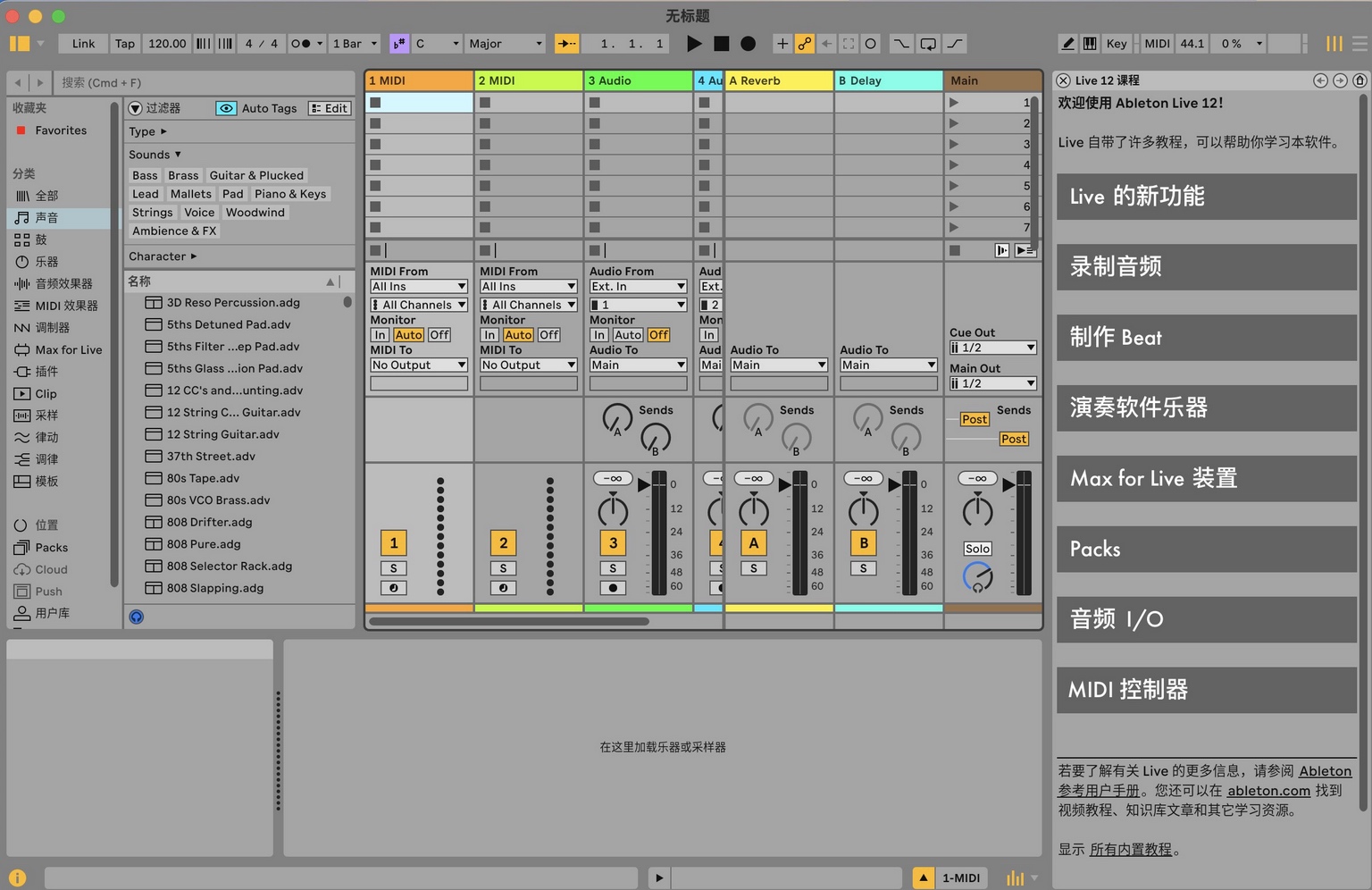Click the browser search field
This screenshot has height=890, width=1372.
(x=205, y=82)
